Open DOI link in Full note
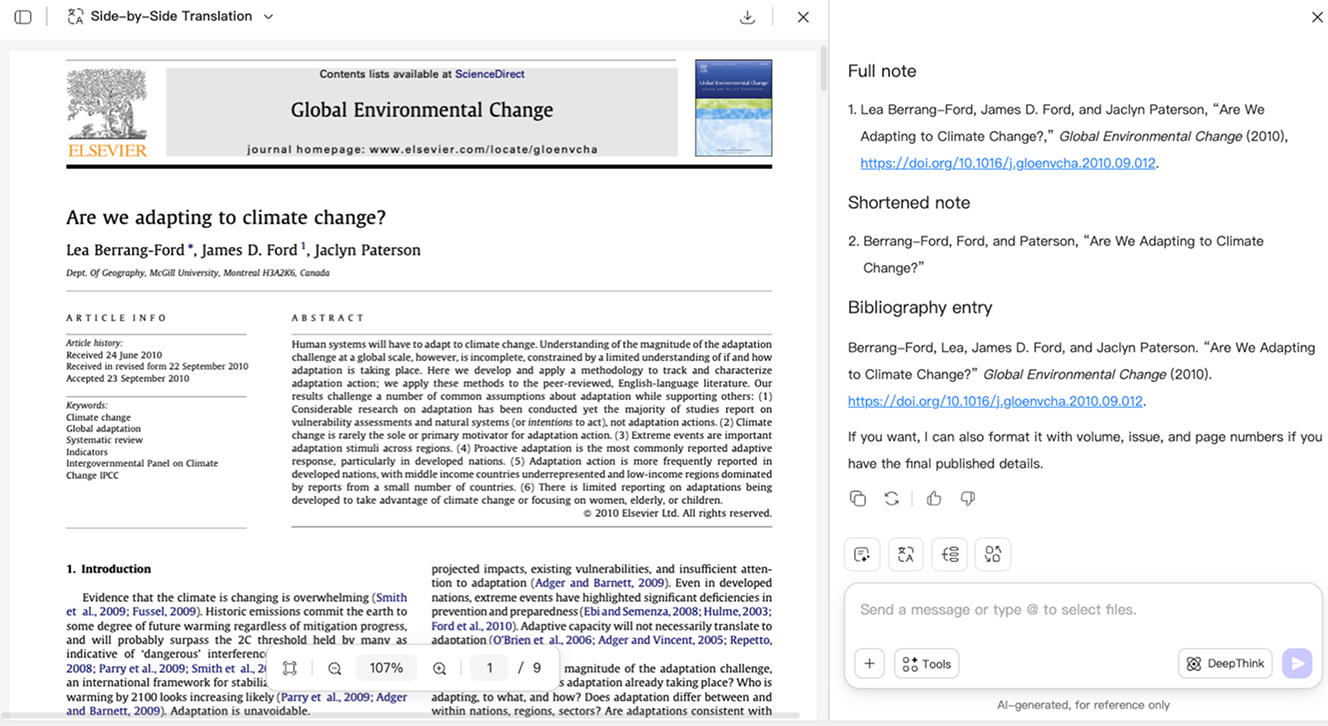Image resolution: width=1328 pixels, height=726 pixels. point(1008,163)
